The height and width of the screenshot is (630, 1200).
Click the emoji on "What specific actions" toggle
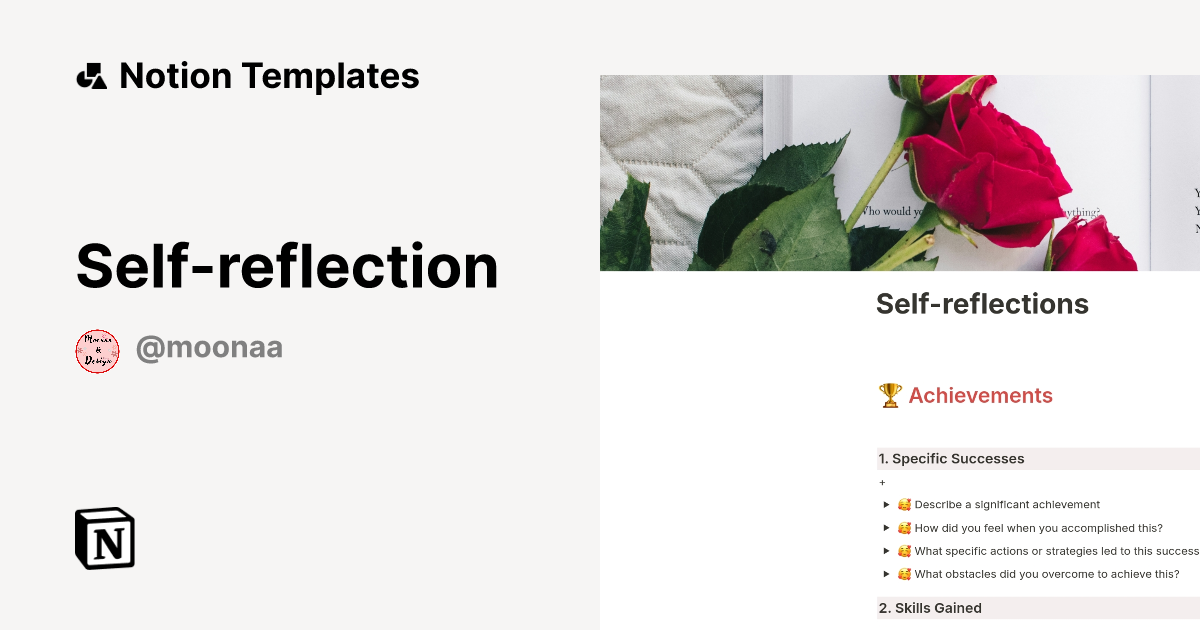[904, 550]
